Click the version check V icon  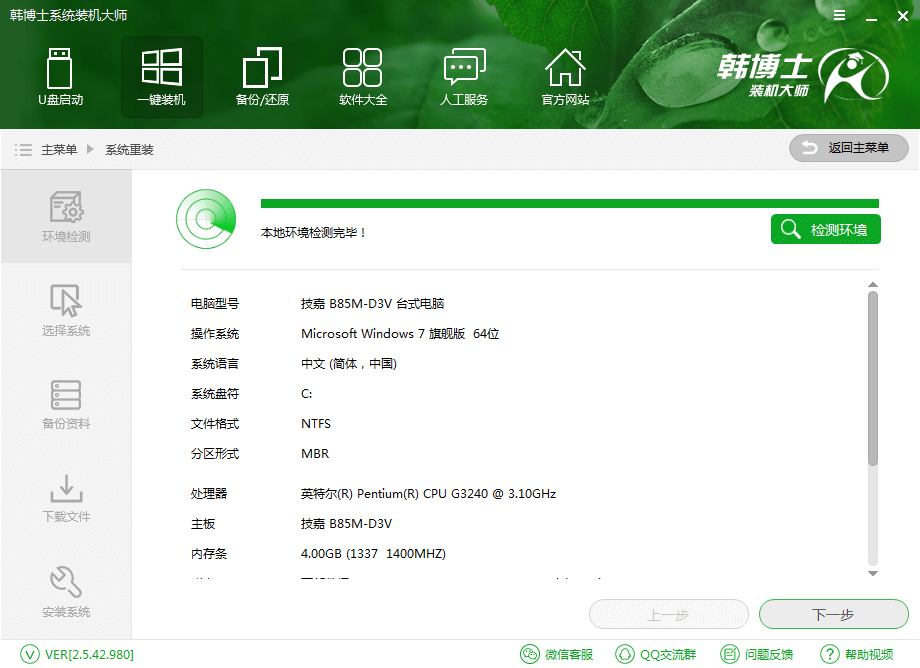pos(30,655)
